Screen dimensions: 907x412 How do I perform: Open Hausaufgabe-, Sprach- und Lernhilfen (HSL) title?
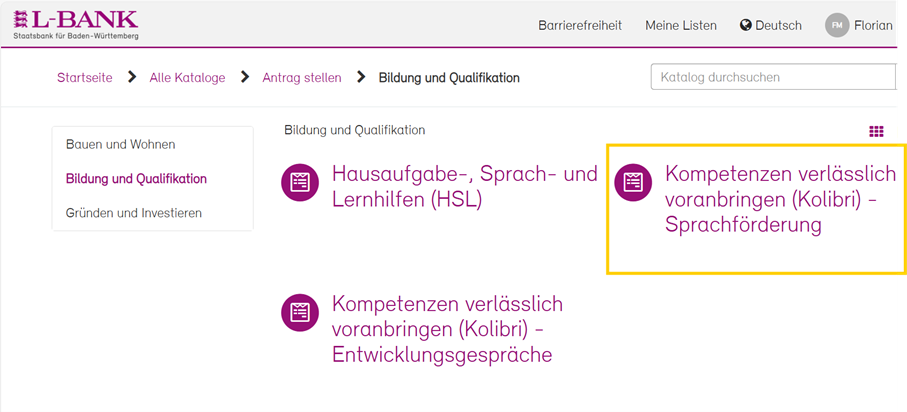coord(464,187)
